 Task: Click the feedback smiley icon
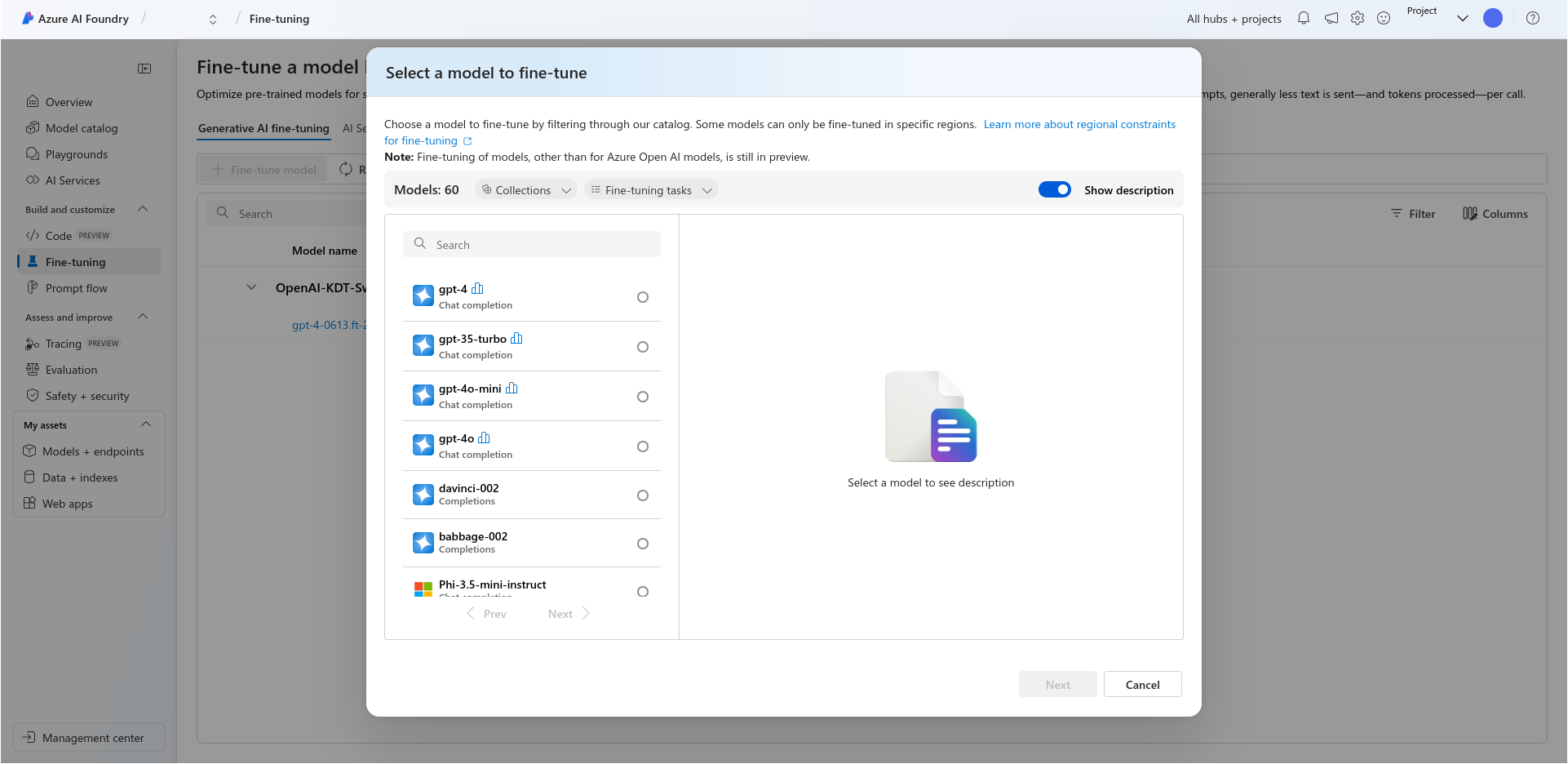coord(1384,18)
